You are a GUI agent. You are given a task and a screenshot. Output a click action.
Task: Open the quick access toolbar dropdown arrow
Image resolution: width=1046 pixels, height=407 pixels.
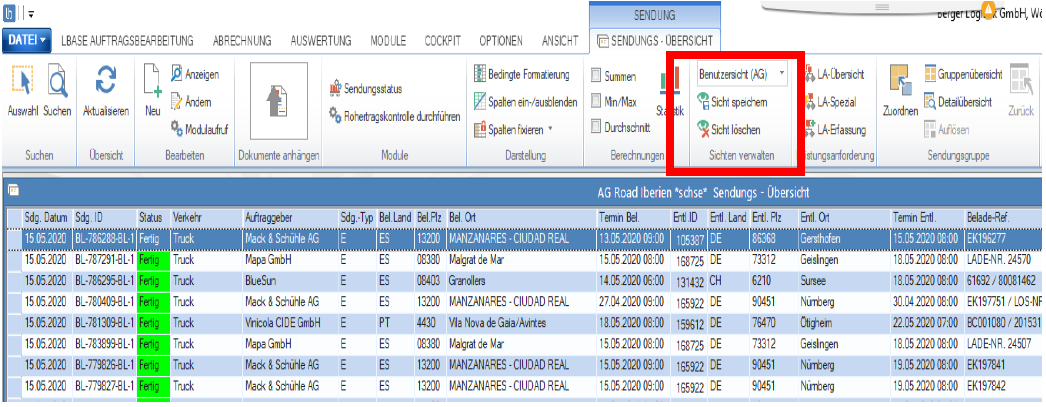click(31, 13)
